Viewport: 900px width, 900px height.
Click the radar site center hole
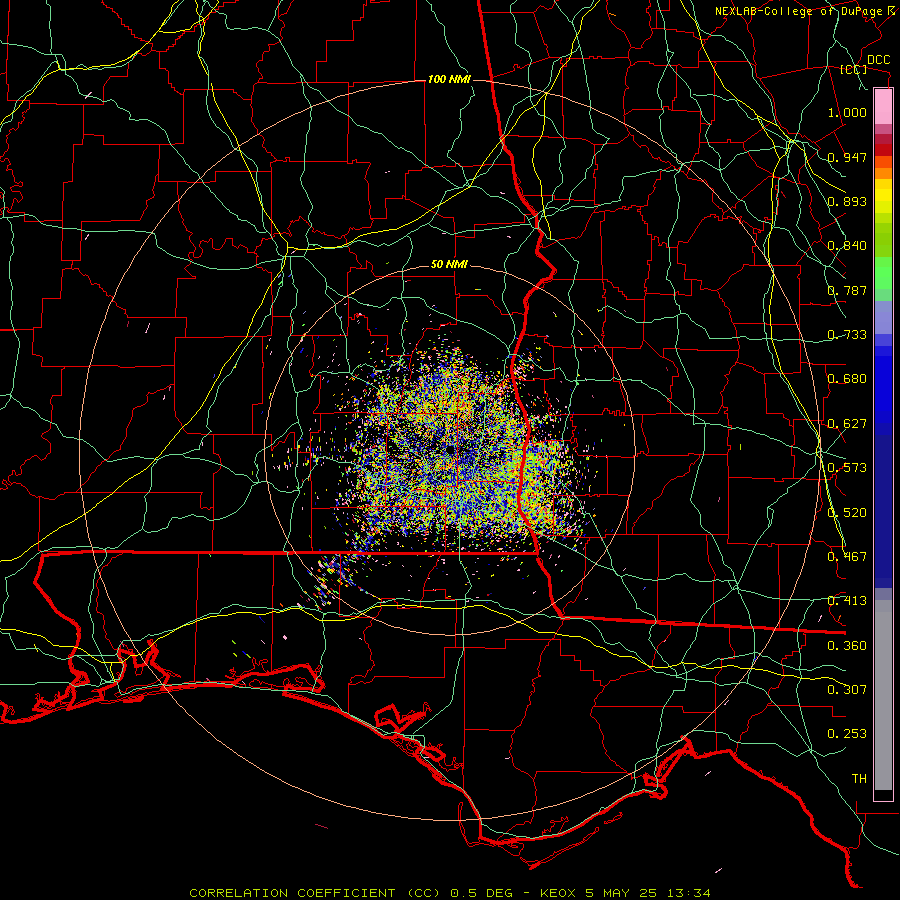point(450,449)
